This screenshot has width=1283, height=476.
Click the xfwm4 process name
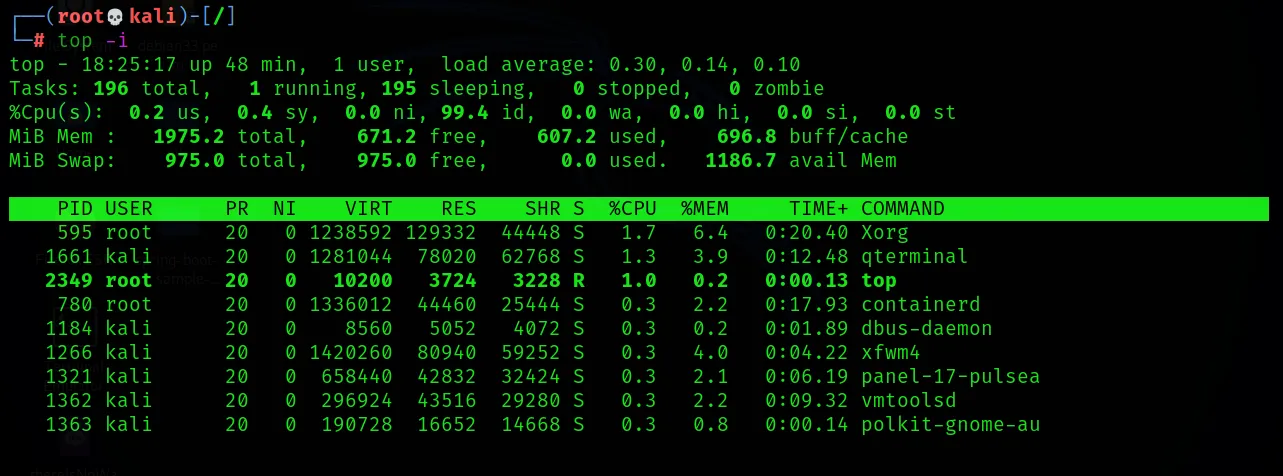pyautogui.click(x=891, y=352)
